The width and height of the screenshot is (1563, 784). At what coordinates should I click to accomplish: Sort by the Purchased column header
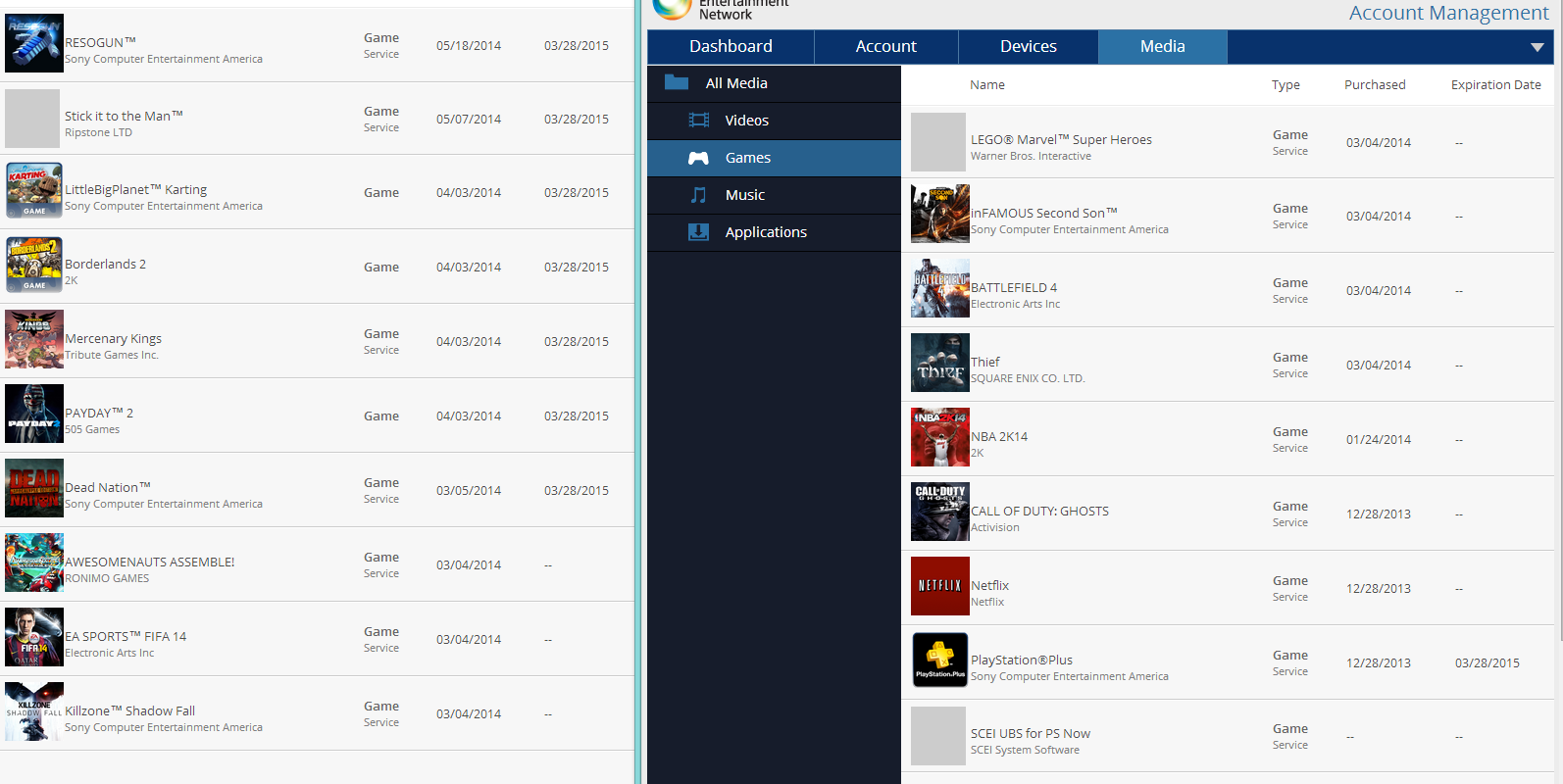point(1374,85)
